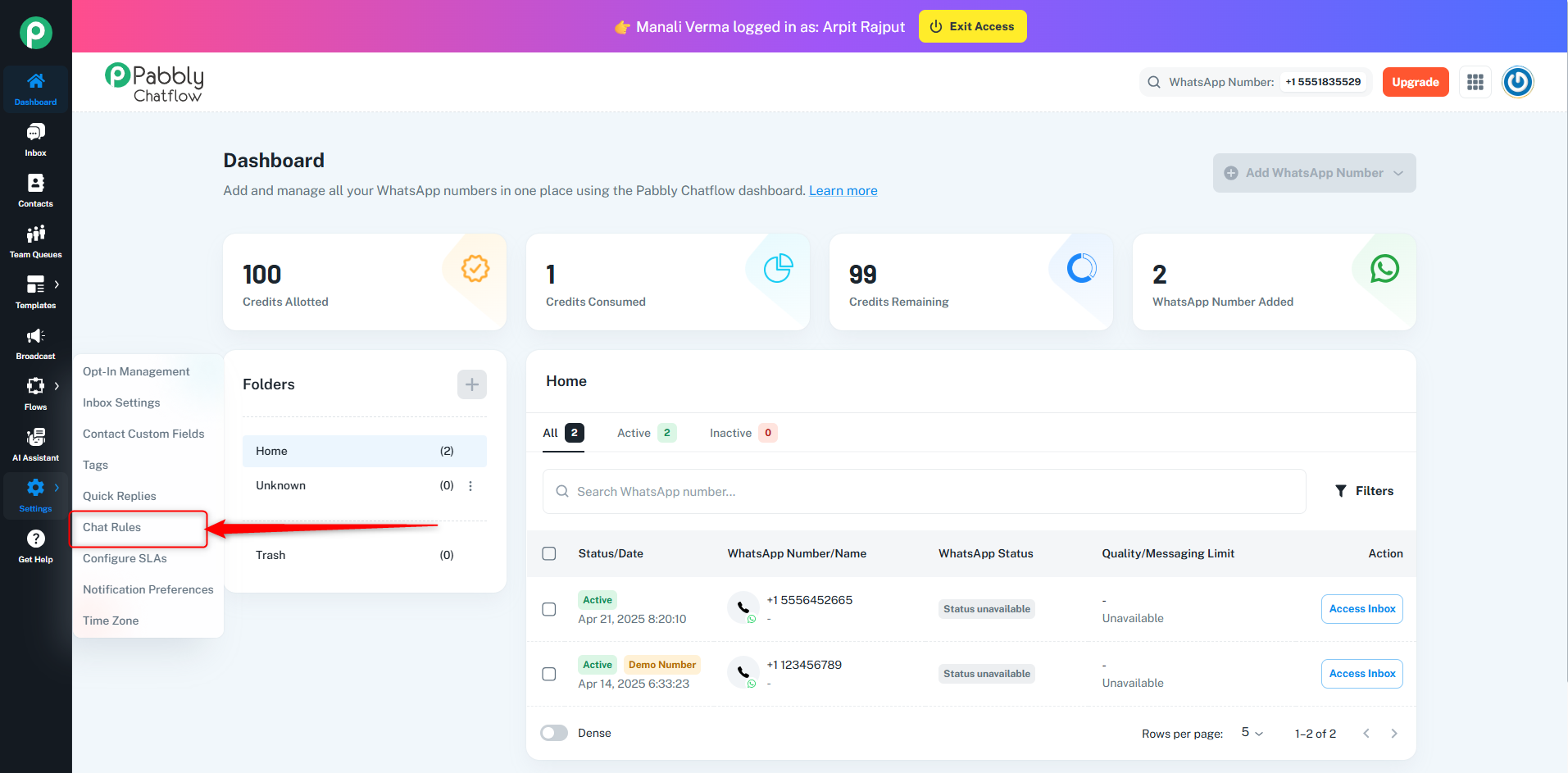
Task: Go to previous page arrow
Action: (1366, 734)
